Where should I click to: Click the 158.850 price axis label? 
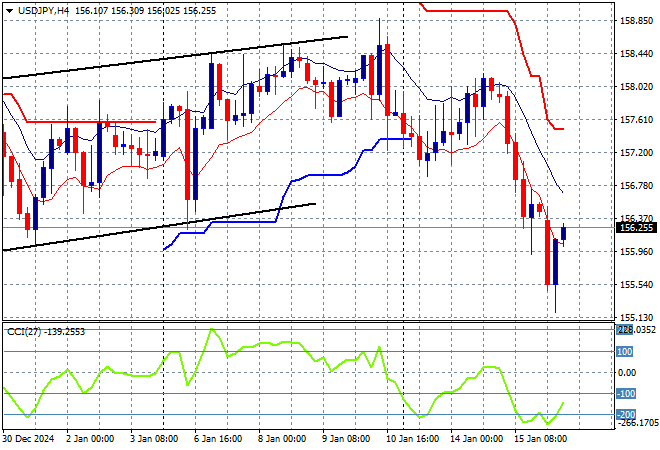(637, 20)
